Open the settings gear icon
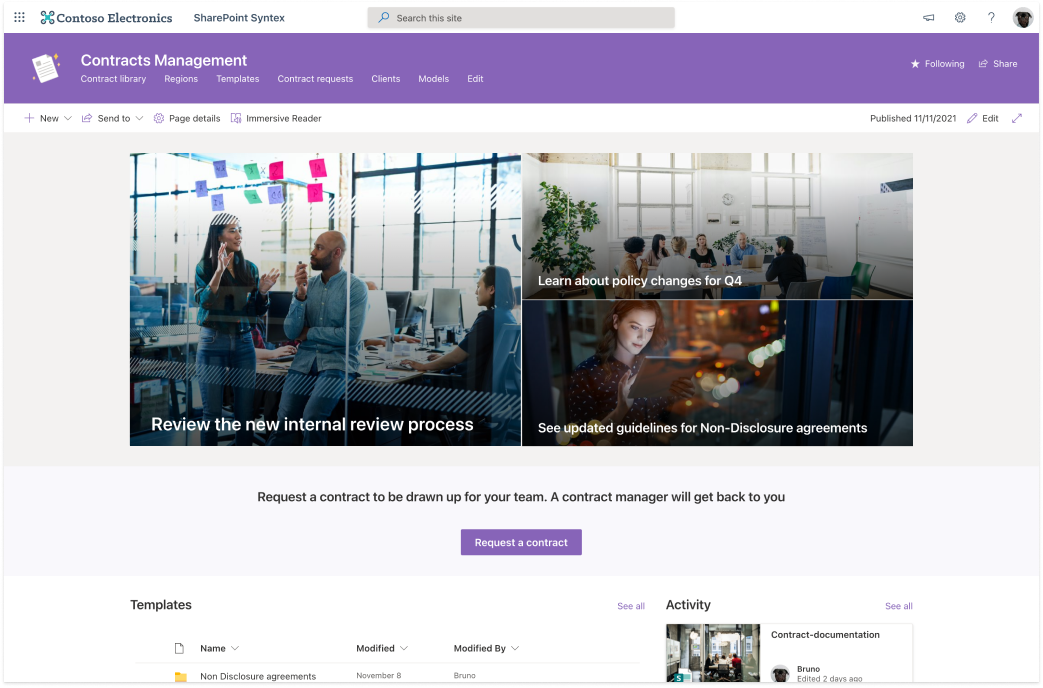The image size is (1043, 688). (960, 18)
